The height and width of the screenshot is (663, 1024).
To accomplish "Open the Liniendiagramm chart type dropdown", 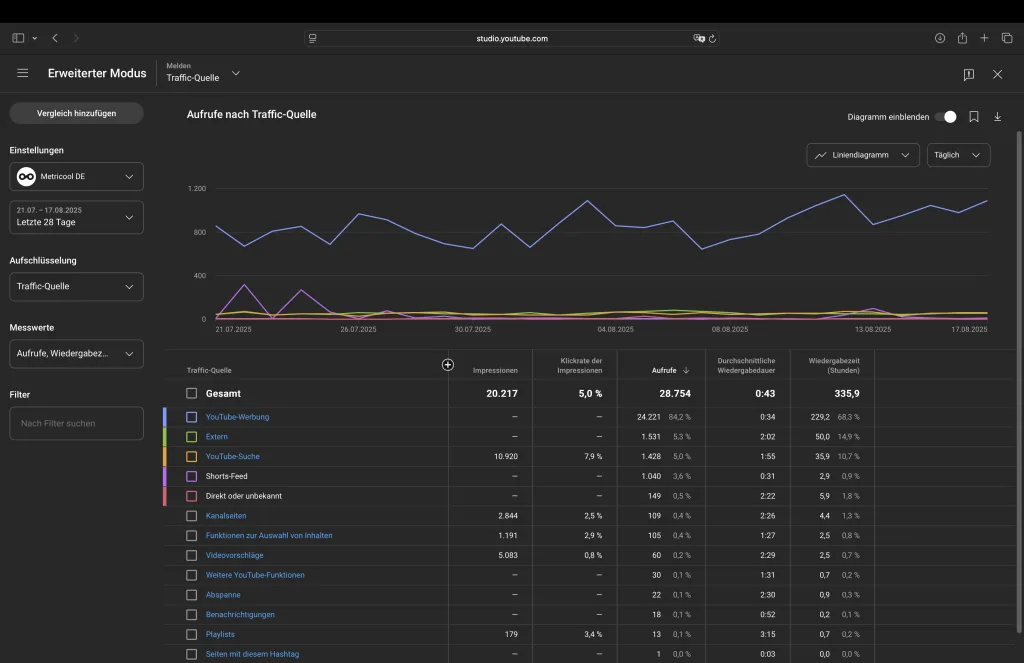I will [862, 155].
